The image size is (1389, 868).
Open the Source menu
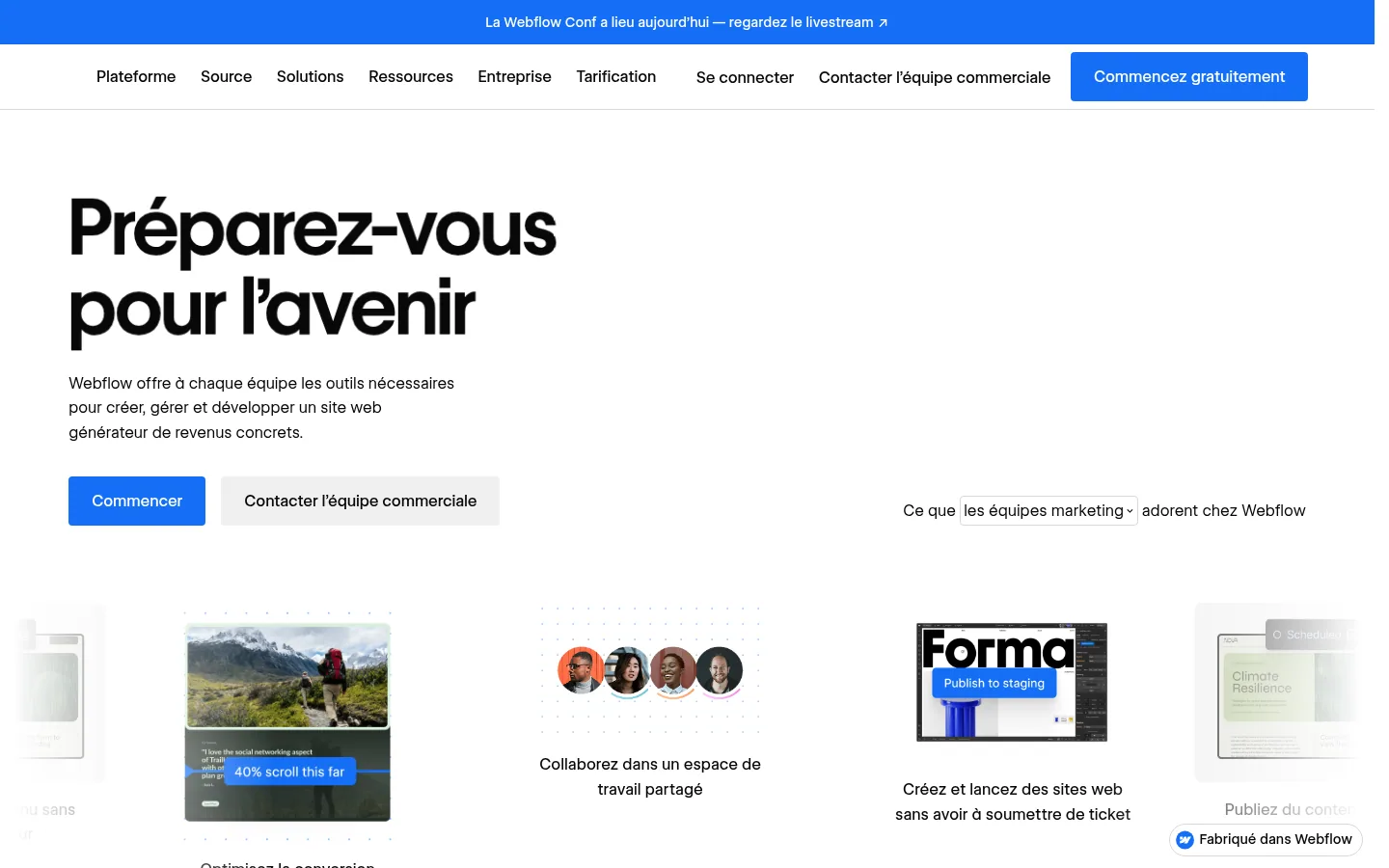tap(226, 76)
